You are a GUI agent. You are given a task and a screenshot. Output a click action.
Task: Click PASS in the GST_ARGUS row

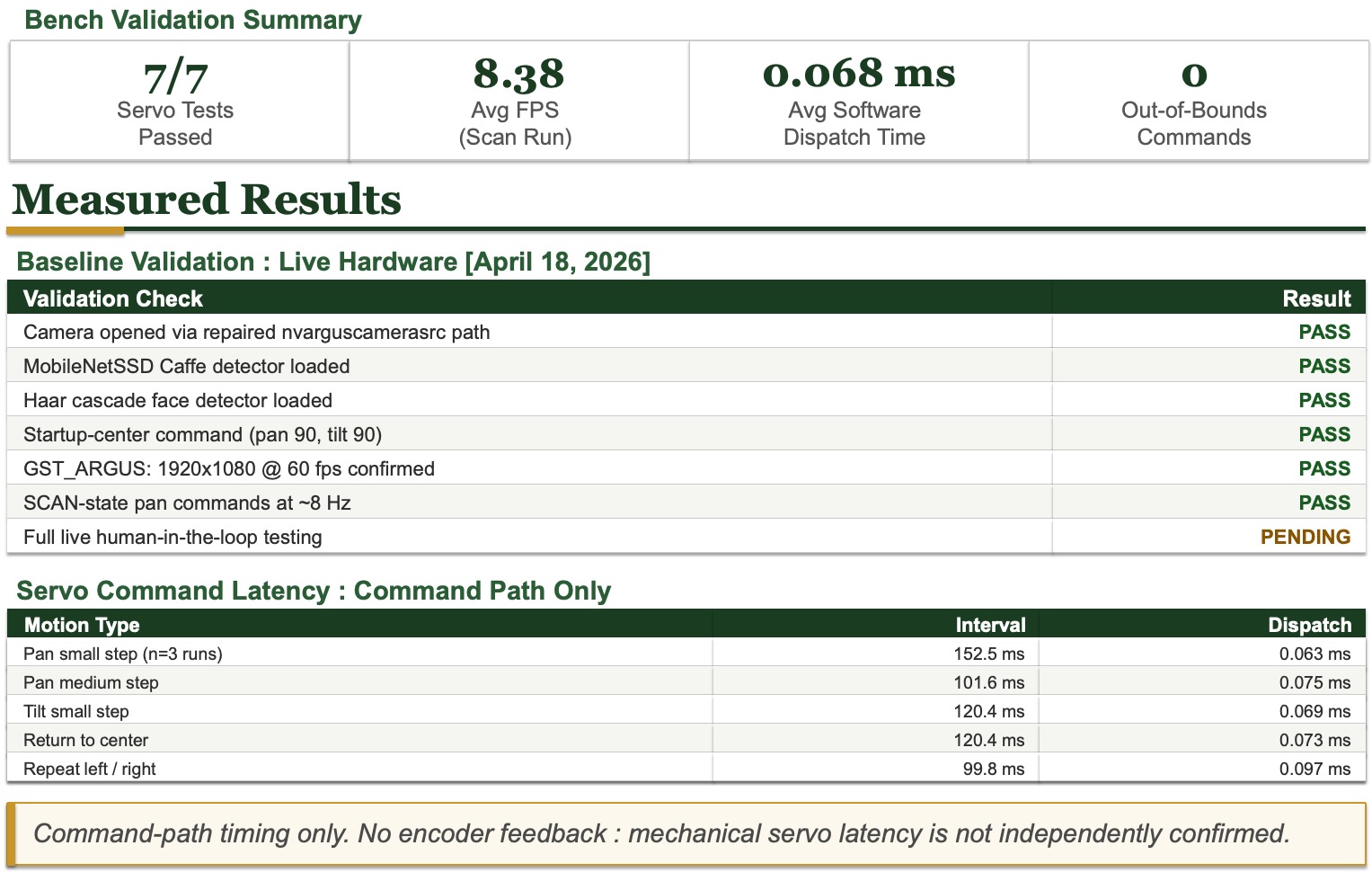click(x=1324, y=468)
